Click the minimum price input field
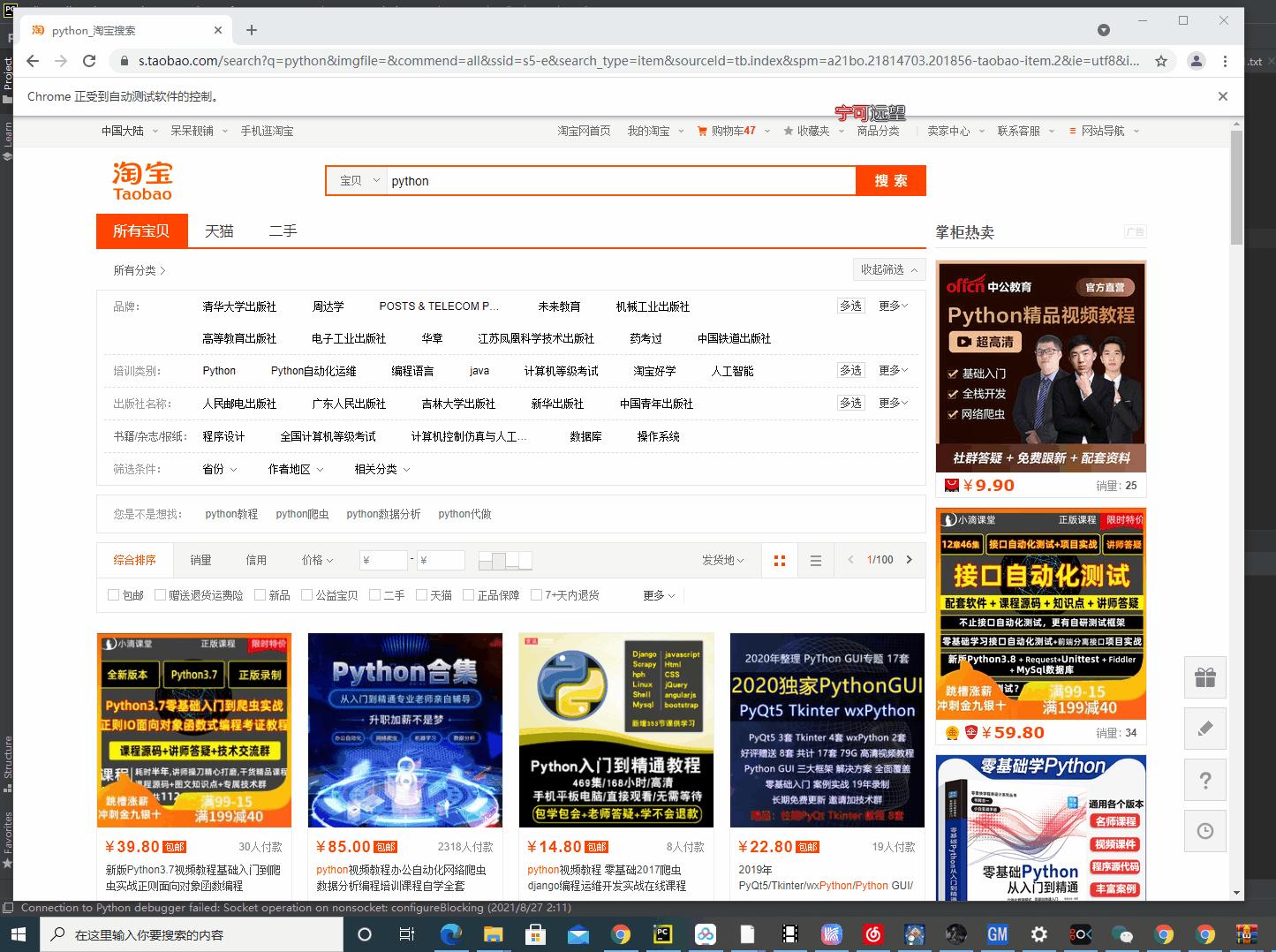 pos(382,560)
